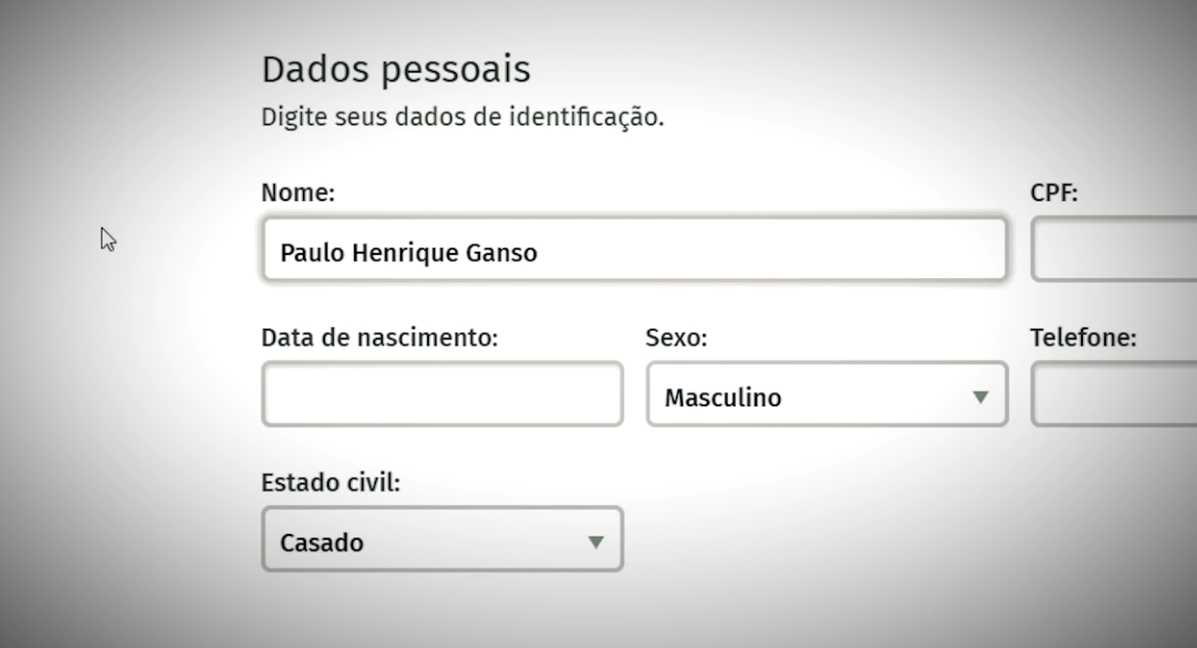Click the 'Telefone:' label text
The height and width of the screenshot is (648, 1197).
coord(1082,337)
